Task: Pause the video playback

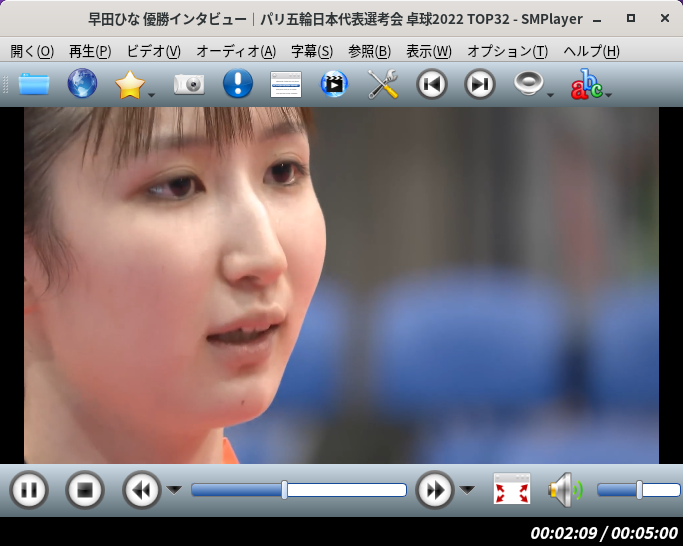Action: point(29,490)
